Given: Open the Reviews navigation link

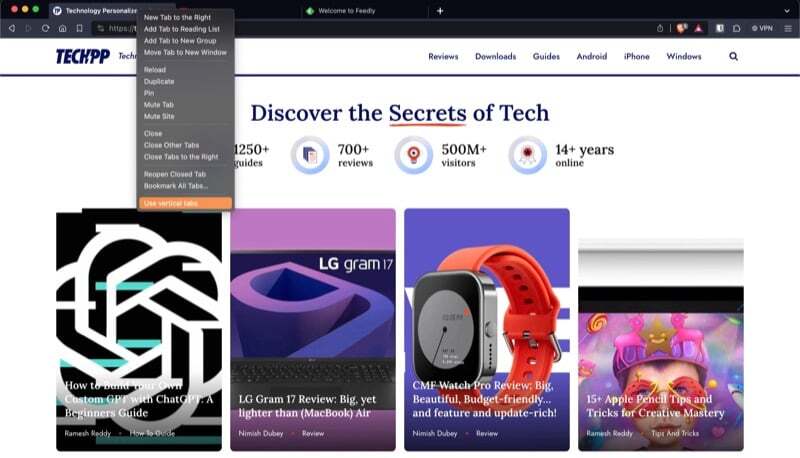Looking at the screenshot, I should point(443,57).
